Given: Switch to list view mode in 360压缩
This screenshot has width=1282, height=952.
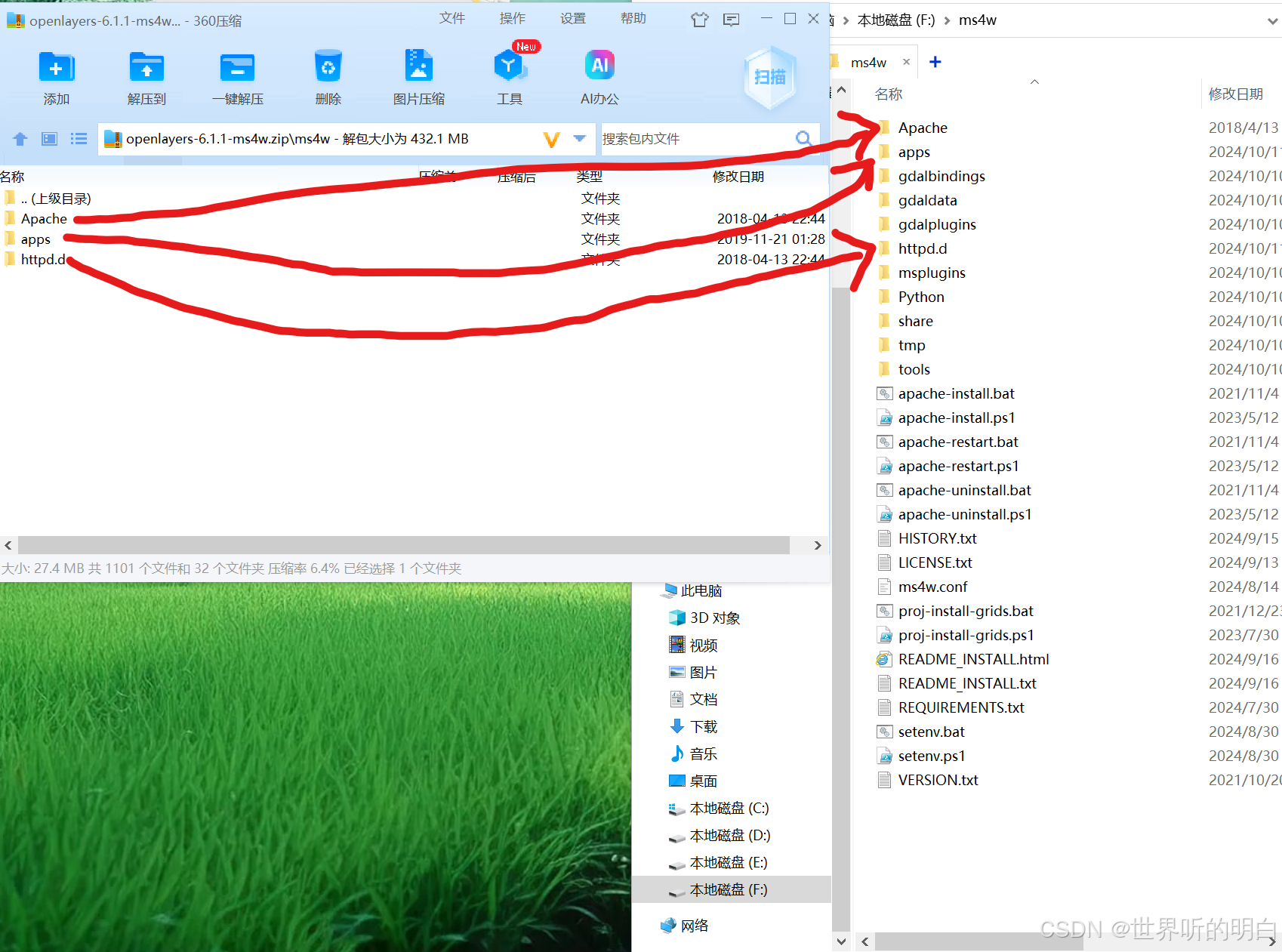Looking at the screenshot, I should pyautogui.click(x=79, y=139).
